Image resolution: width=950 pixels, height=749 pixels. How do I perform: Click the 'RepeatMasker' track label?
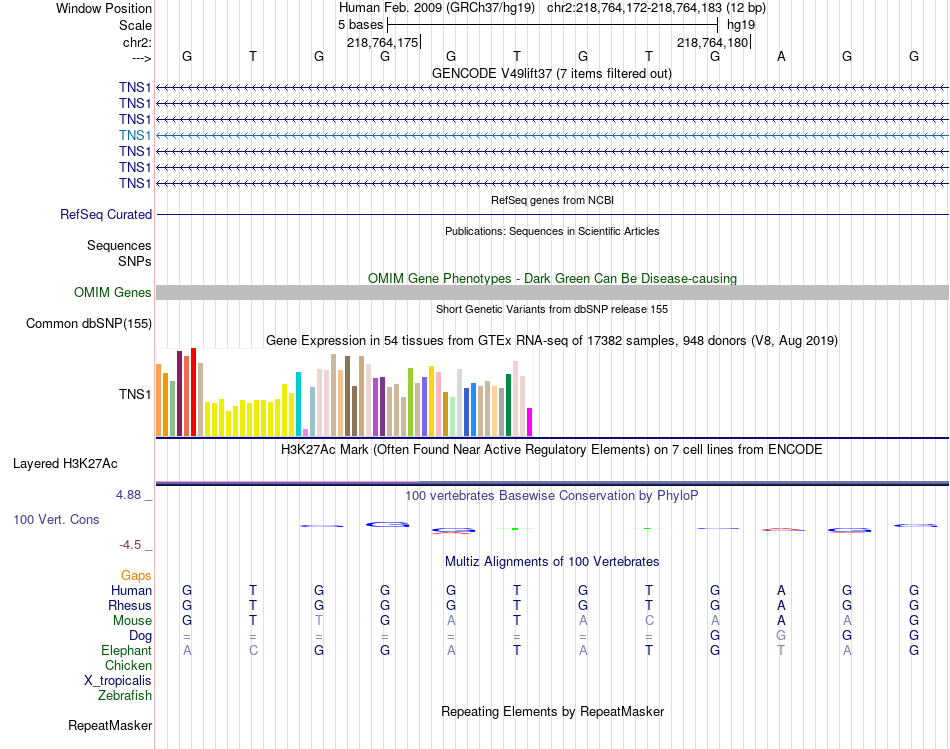click(x=110, y=726)
